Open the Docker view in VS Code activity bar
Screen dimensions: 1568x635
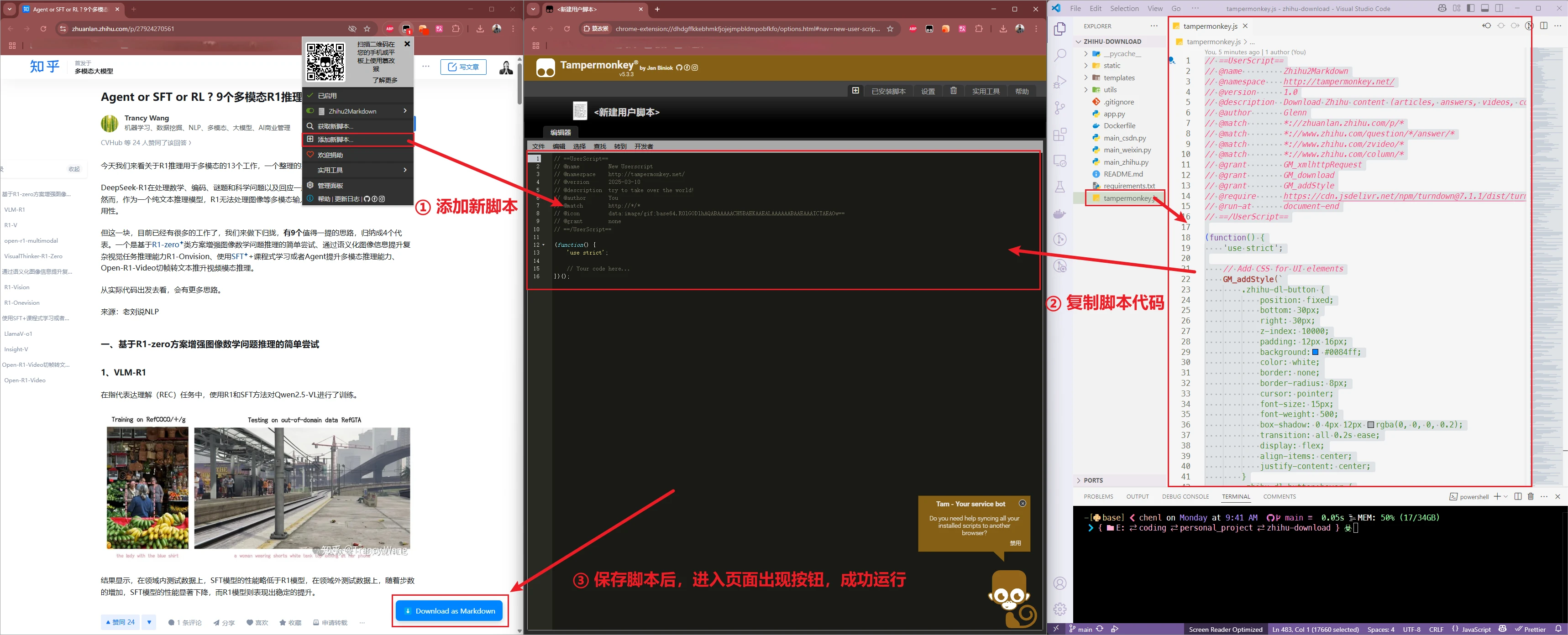1060,213
